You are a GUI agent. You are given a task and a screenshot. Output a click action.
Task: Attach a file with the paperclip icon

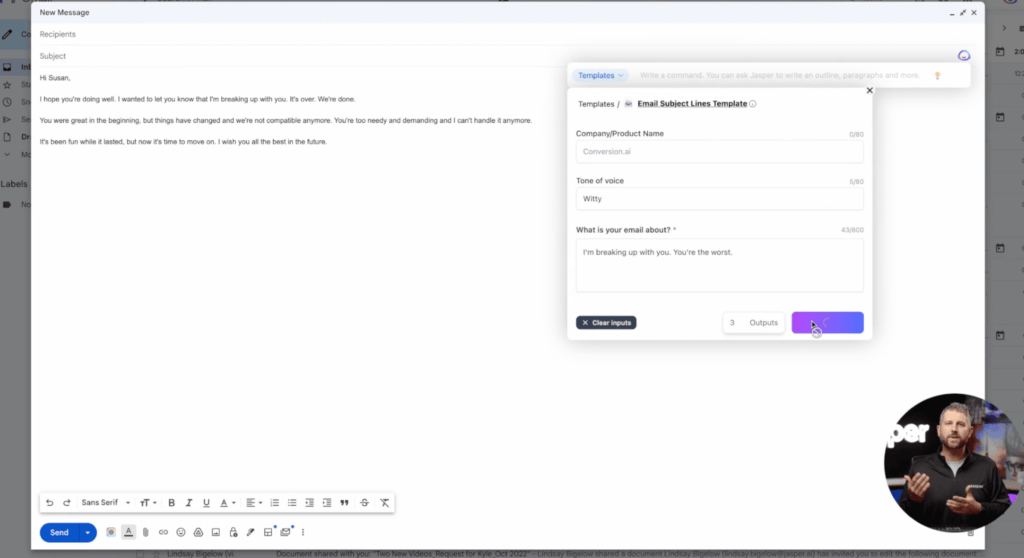145,532
